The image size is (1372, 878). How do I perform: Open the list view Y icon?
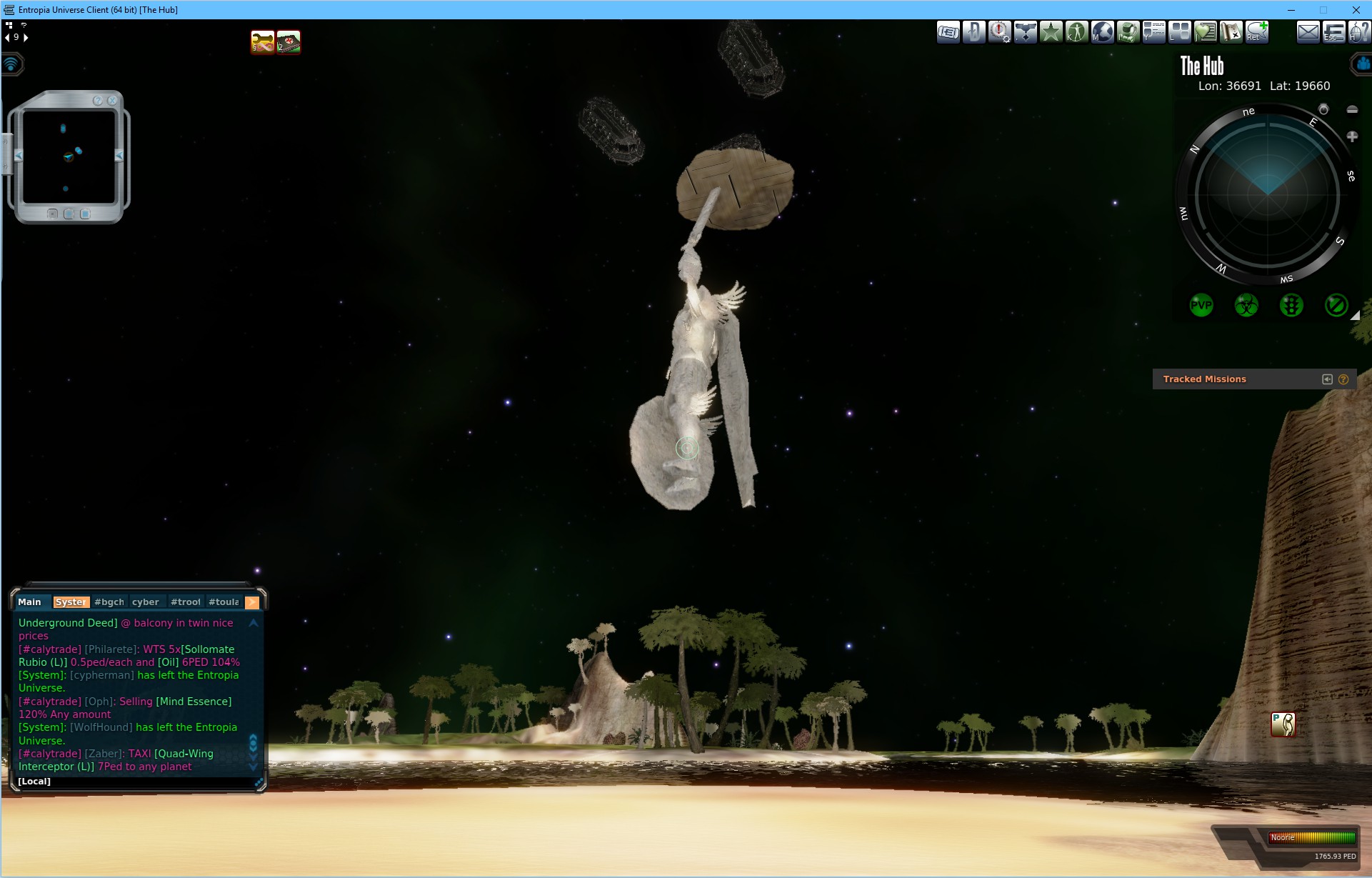tap(1153, 31)
